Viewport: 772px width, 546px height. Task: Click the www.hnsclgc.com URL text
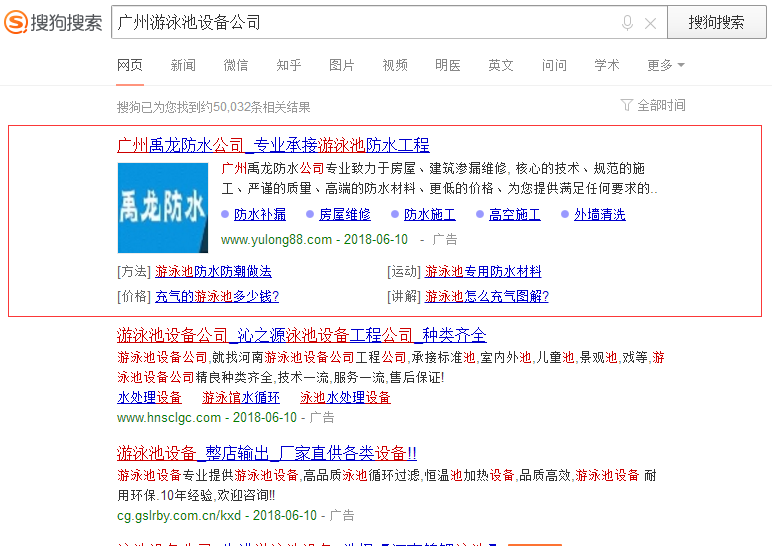point(169,418)
